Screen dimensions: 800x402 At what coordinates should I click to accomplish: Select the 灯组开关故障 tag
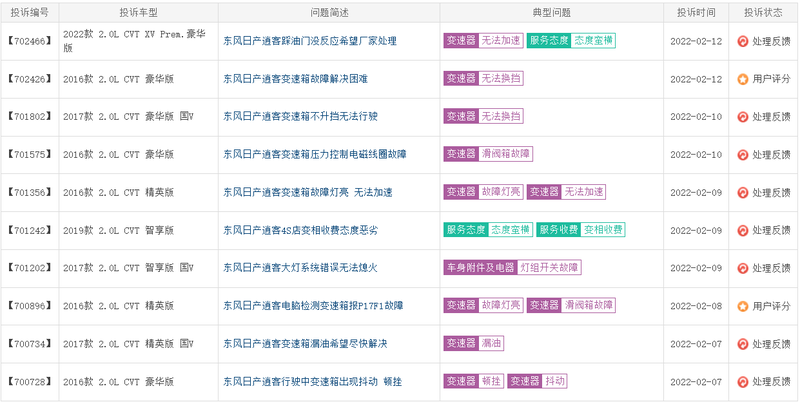(x=549, y=268)
